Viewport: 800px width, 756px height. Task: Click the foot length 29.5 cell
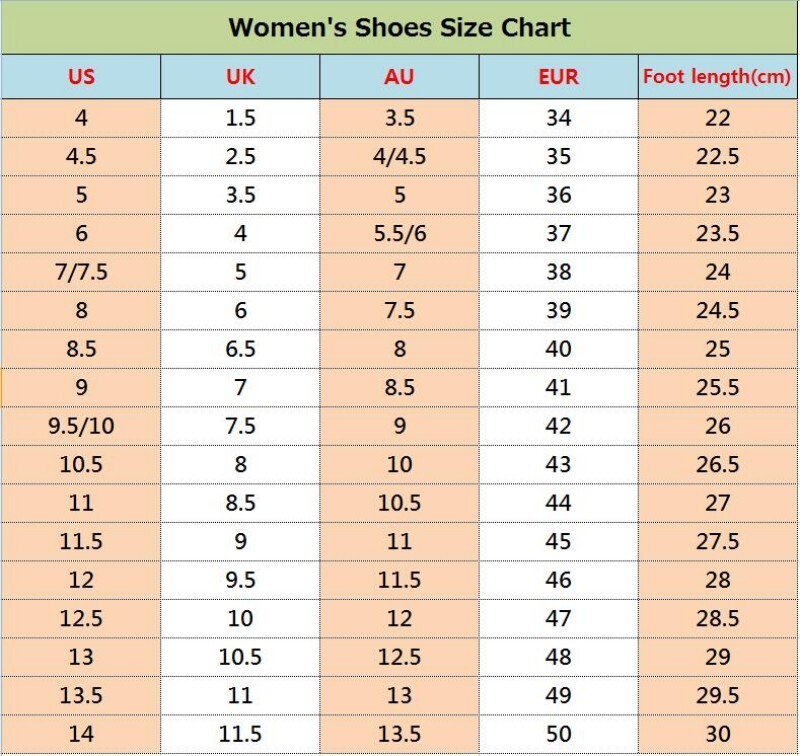click(717, 695)
